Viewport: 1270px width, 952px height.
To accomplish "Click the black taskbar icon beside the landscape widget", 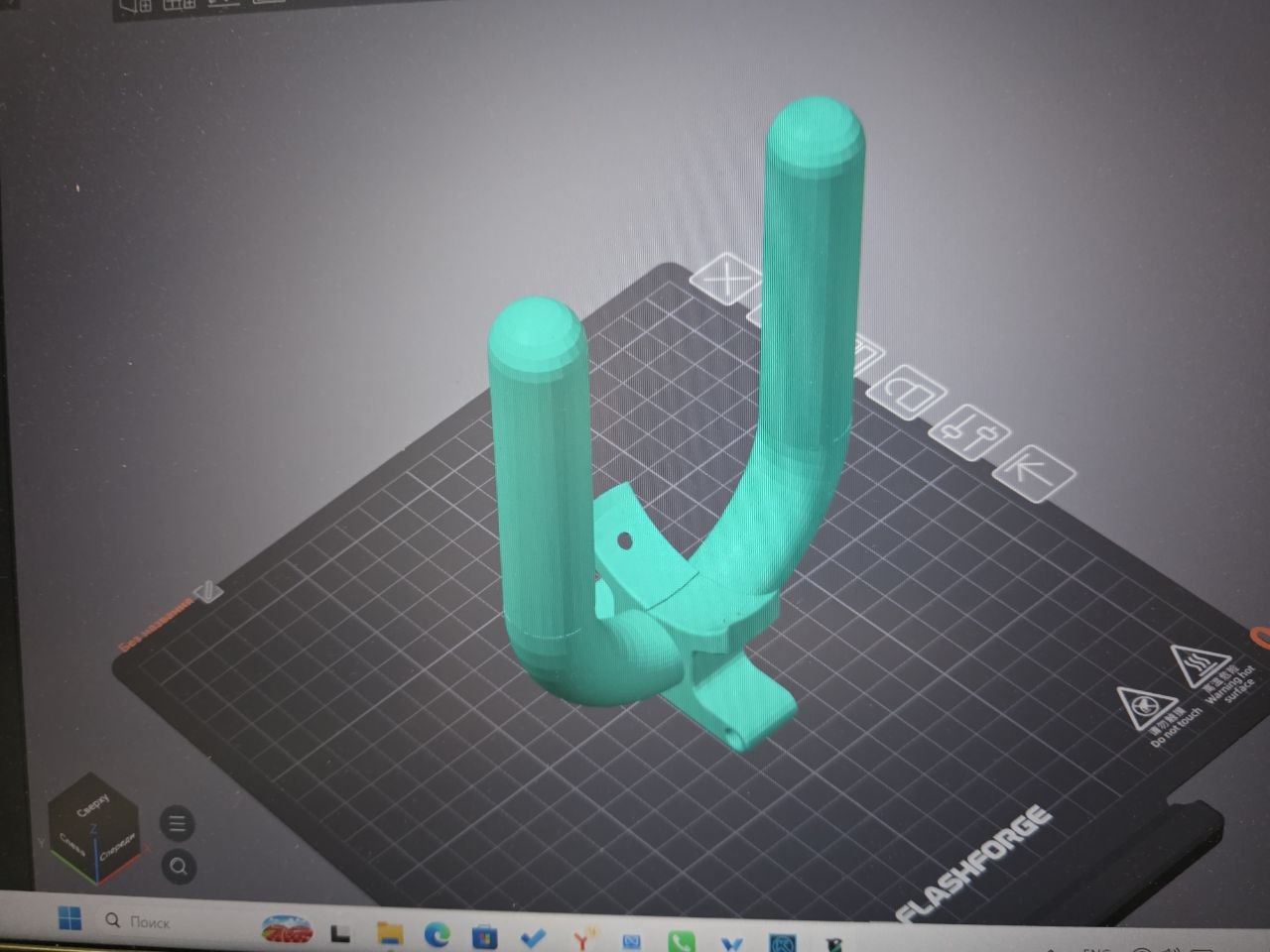I will pyautogui.click(x=340, y=932).
